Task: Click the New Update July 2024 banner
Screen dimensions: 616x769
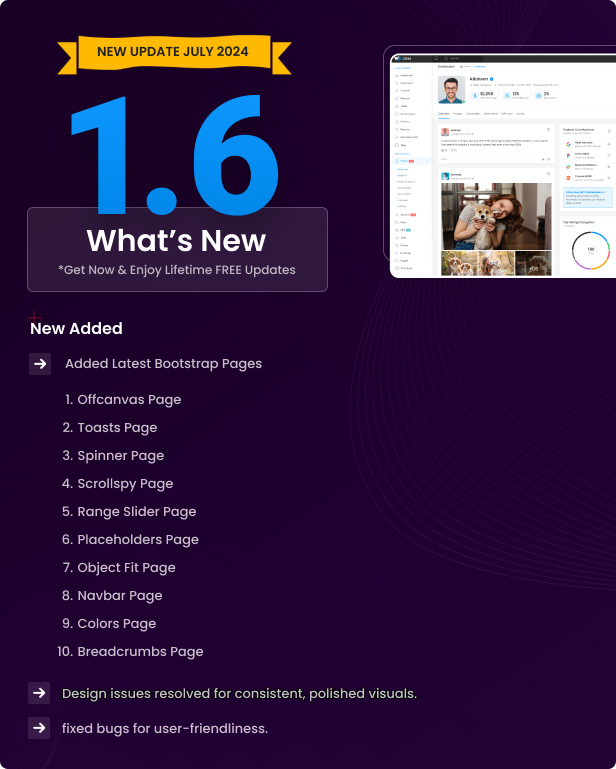Action: click(172, 50)
